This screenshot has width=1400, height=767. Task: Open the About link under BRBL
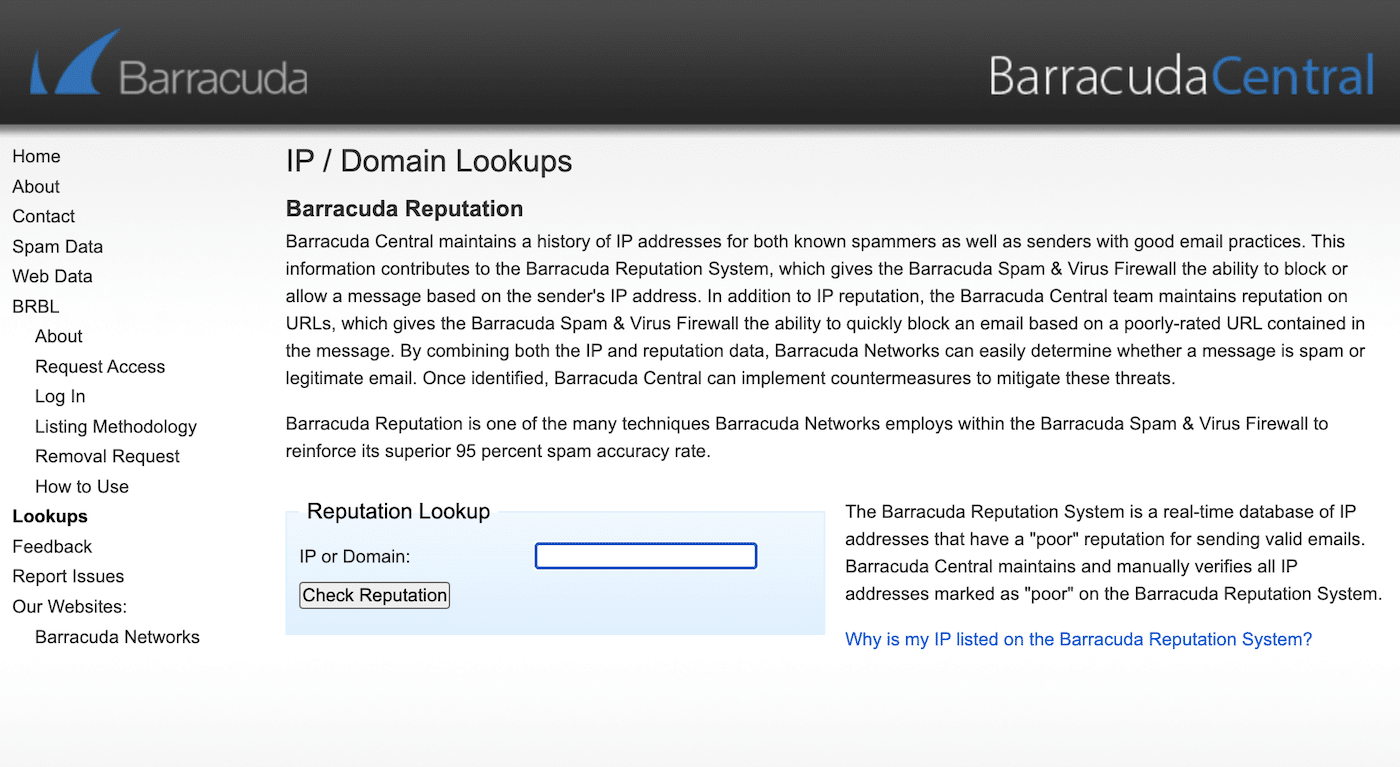(x=59, y=336)
